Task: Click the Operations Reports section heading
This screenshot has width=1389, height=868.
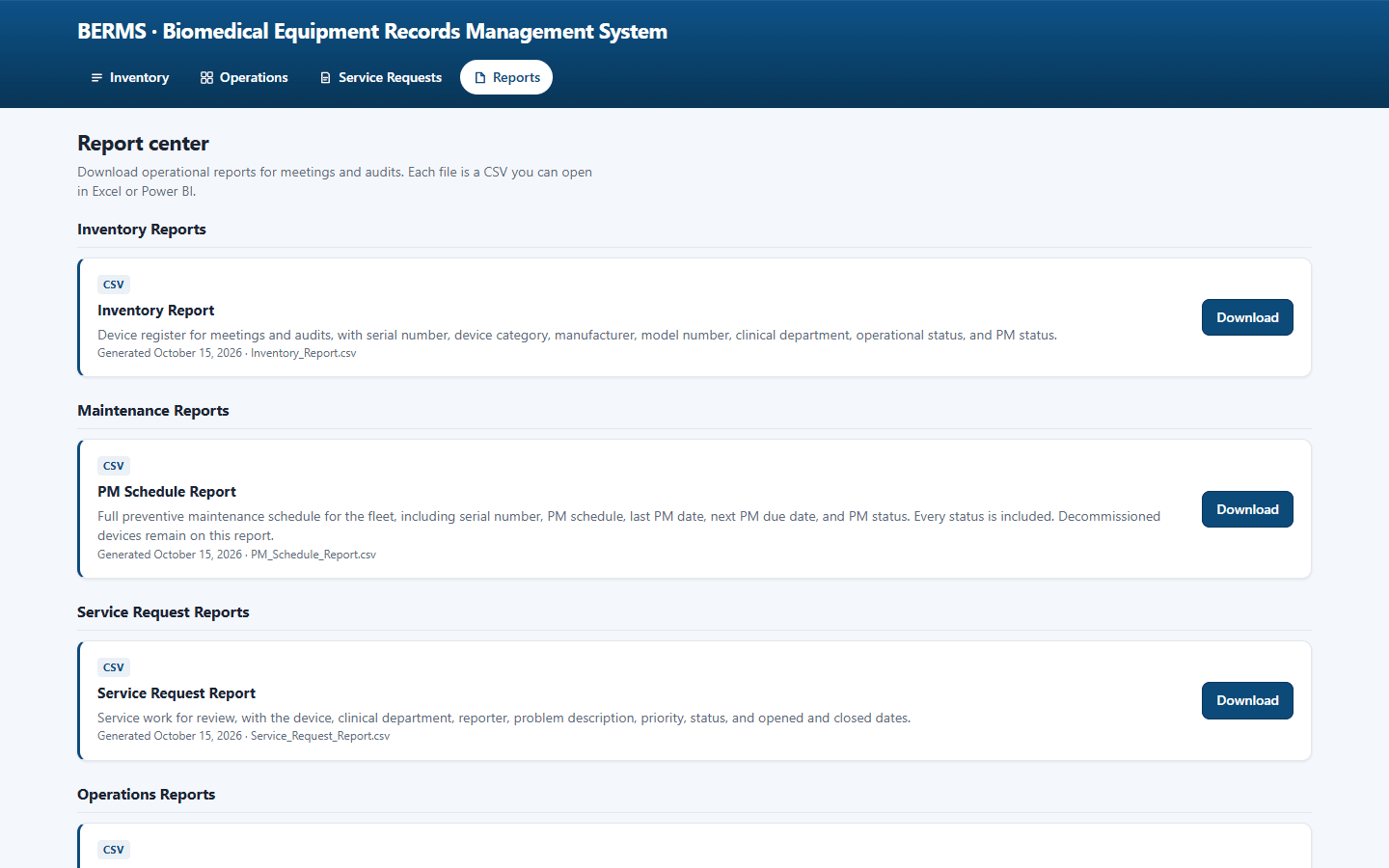Action: pos(146,795)
